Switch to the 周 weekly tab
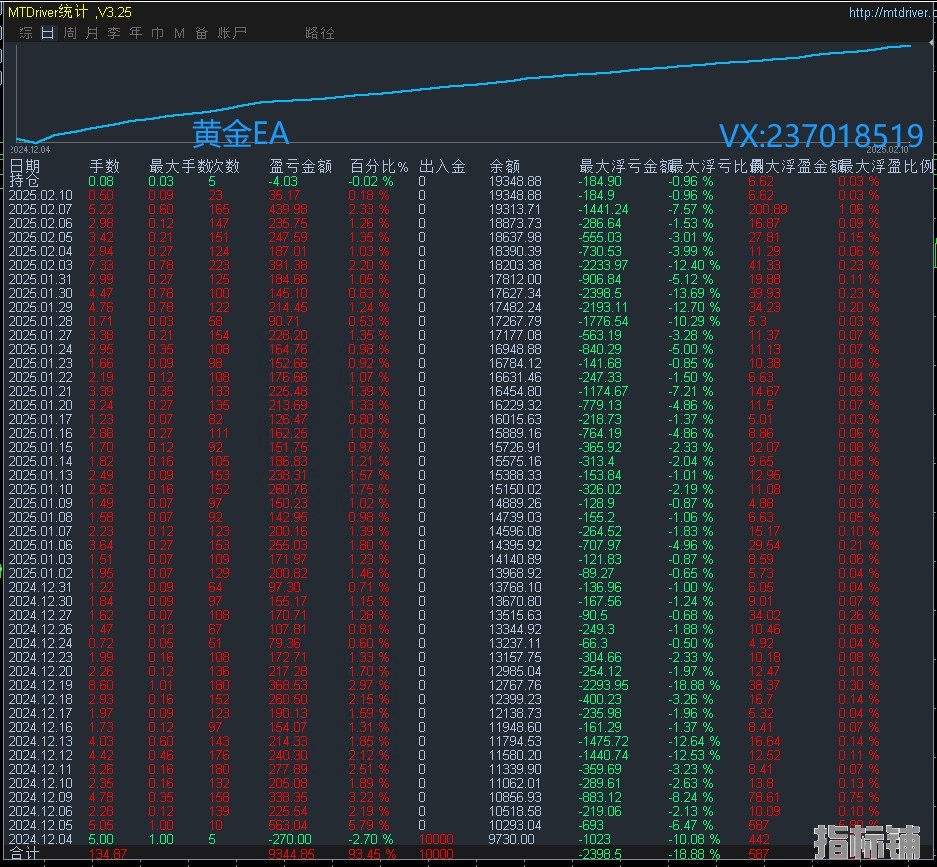Viewport: 937px width, 867px height. (70, 33)
